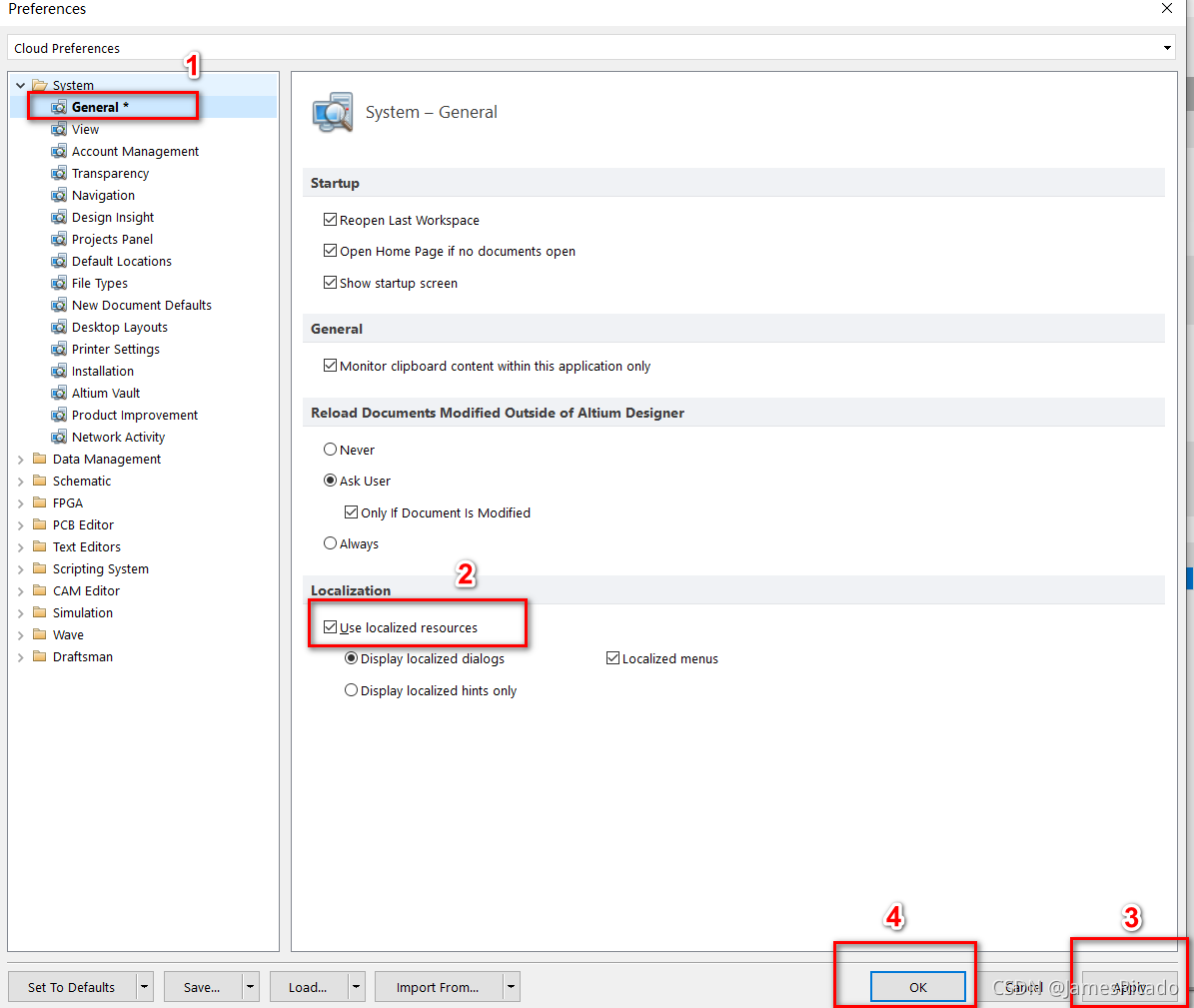Viewport: 1194px width, 1008px height.
Task: Uncheck Reopen Last Workspace
Action: click(330, 220)
